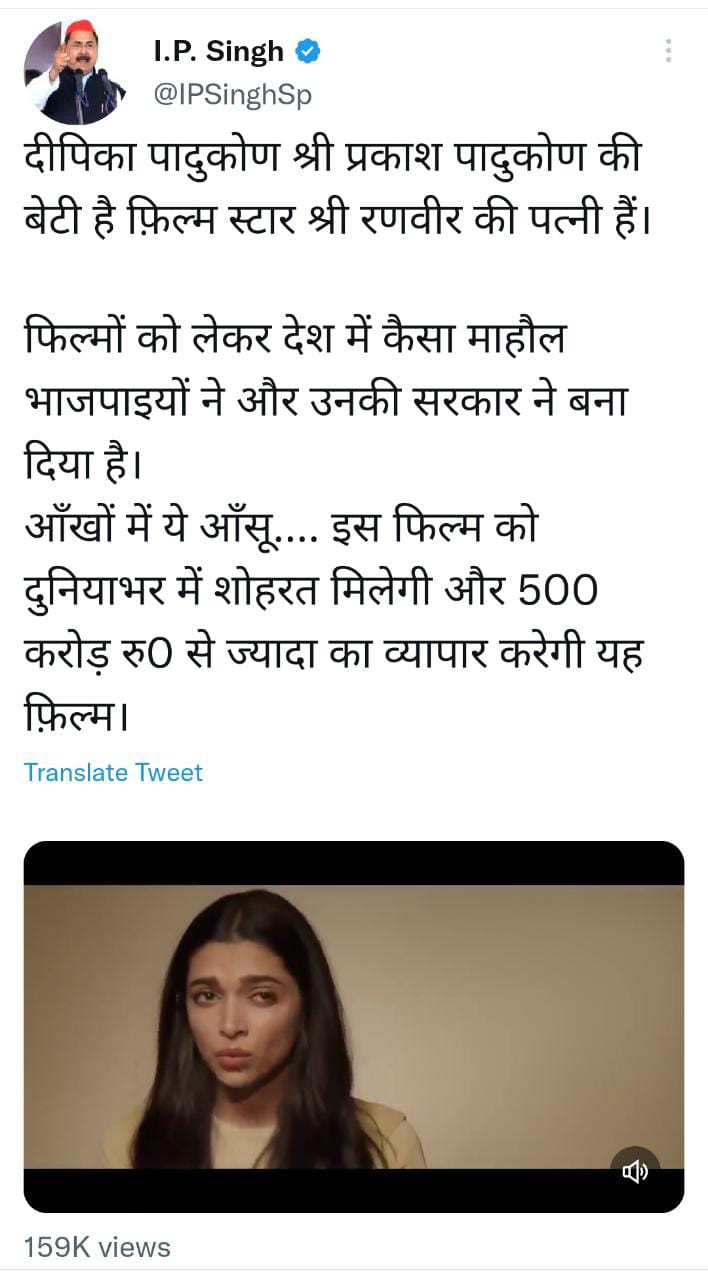708x1280 pixels.
Task: Tap the name प्रकाश पादुकोण in the tweet
Action: coord(480,158)
